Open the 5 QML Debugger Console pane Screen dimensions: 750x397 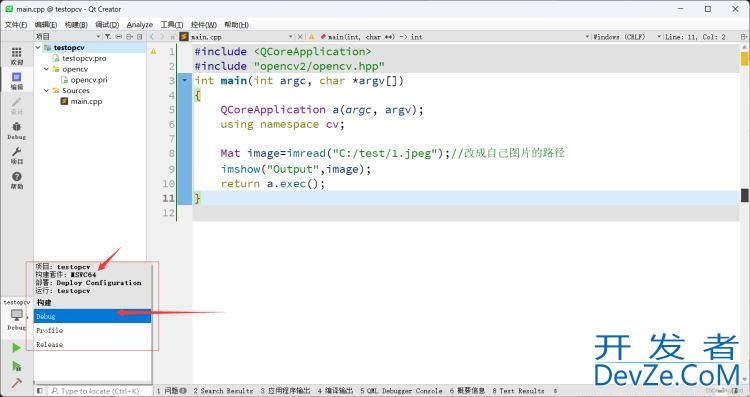[x=401, y=391]
